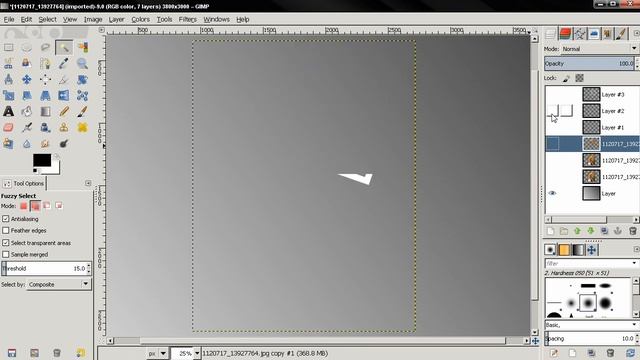Viewport: 640px width, 360px height.
Task: Select the Bucket Fill tool
Action: (x=27, y=111)
